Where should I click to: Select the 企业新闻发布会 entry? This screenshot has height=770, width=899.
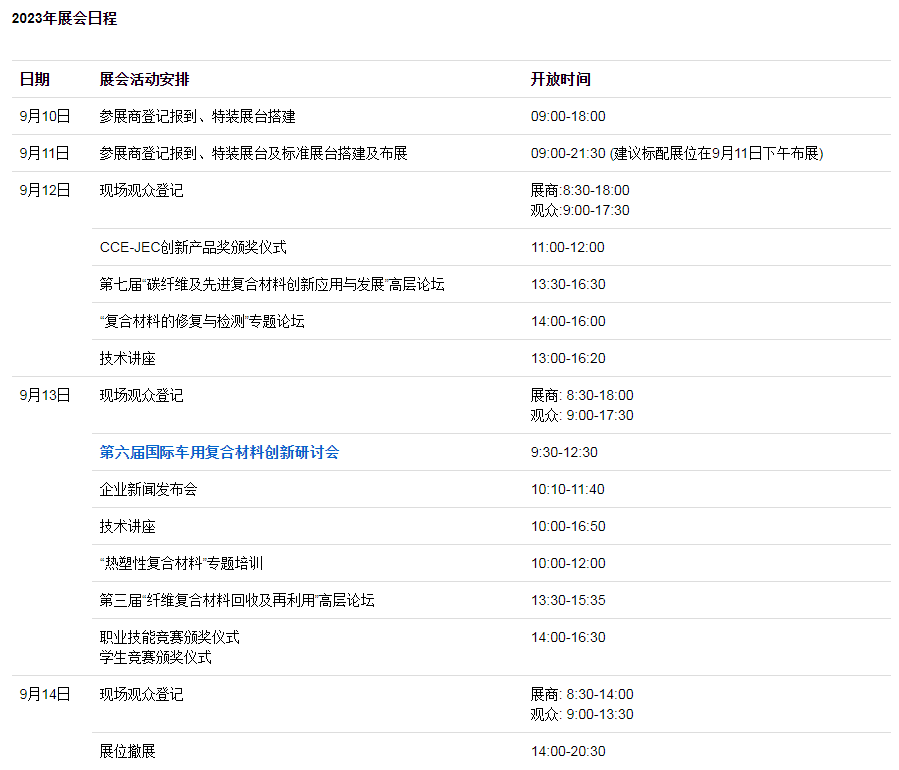coord(148,489)
